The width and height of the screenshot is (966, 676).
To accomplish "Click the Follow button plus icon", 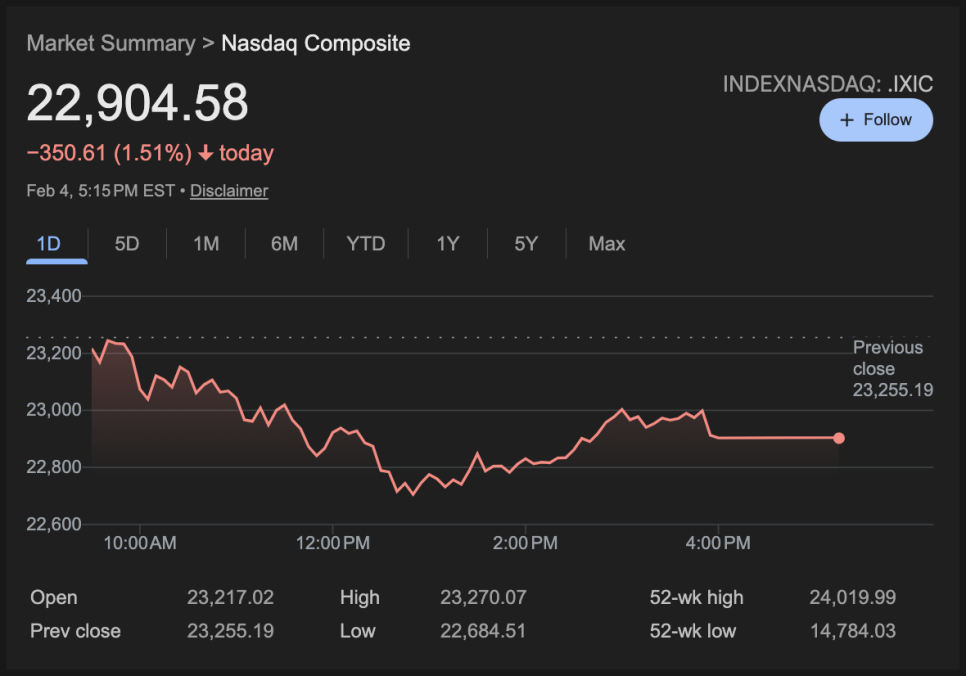I will [847, 120].
